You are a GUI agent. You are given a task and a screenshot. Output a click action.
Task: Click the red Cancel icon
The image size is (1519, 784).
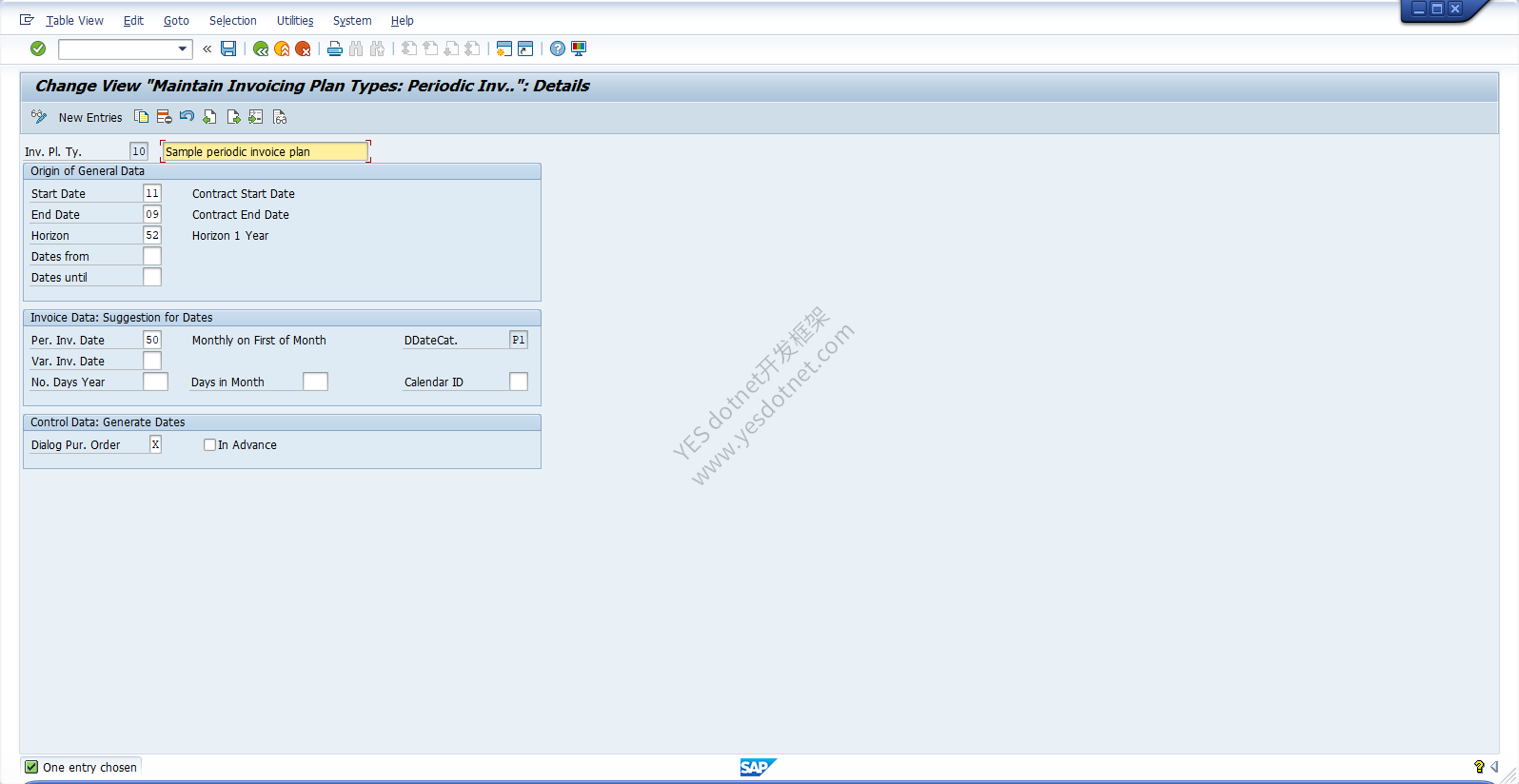coord(303,49)
